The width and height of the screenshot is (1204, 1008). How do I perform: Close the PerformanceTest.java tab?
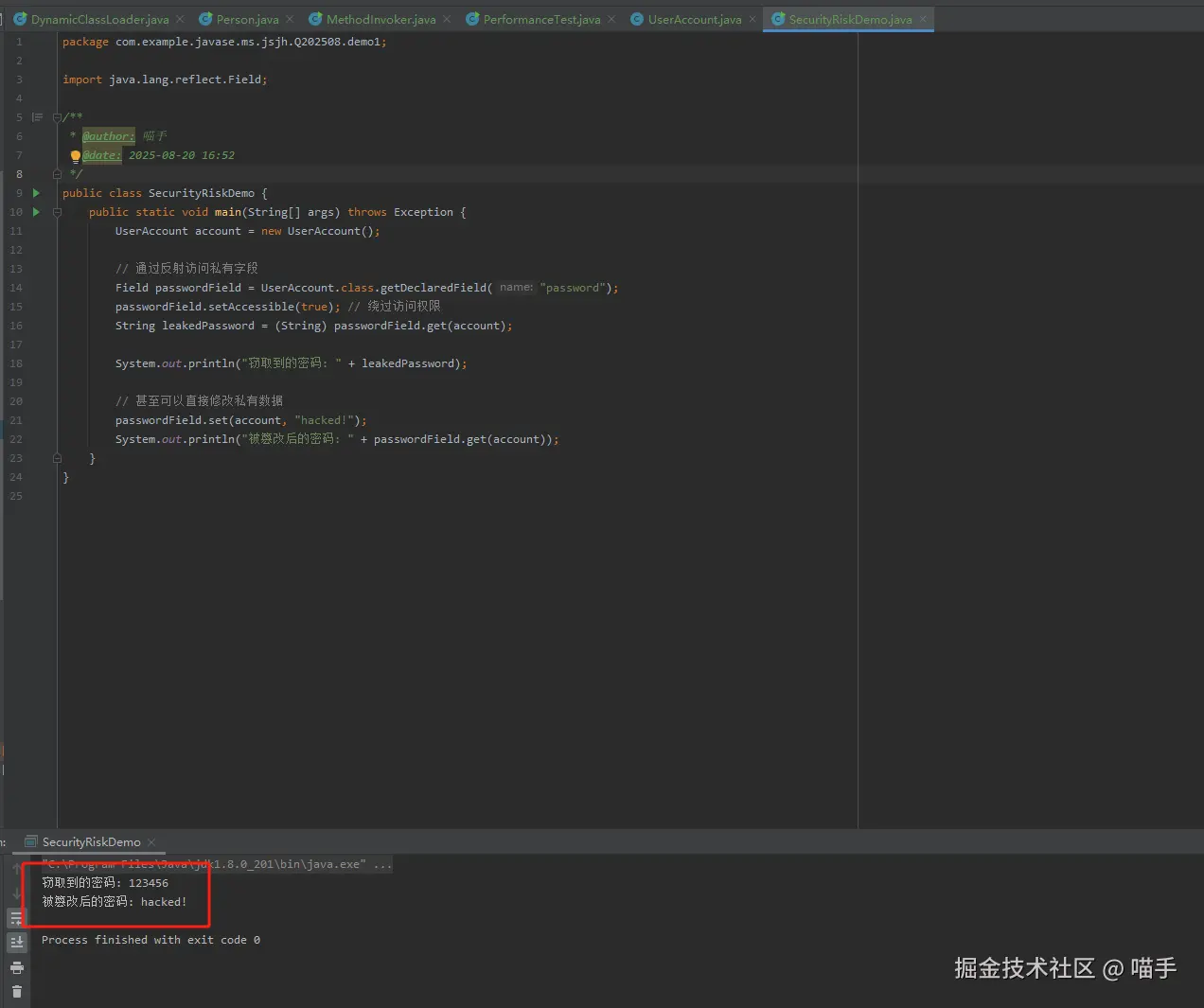point(611,19)
